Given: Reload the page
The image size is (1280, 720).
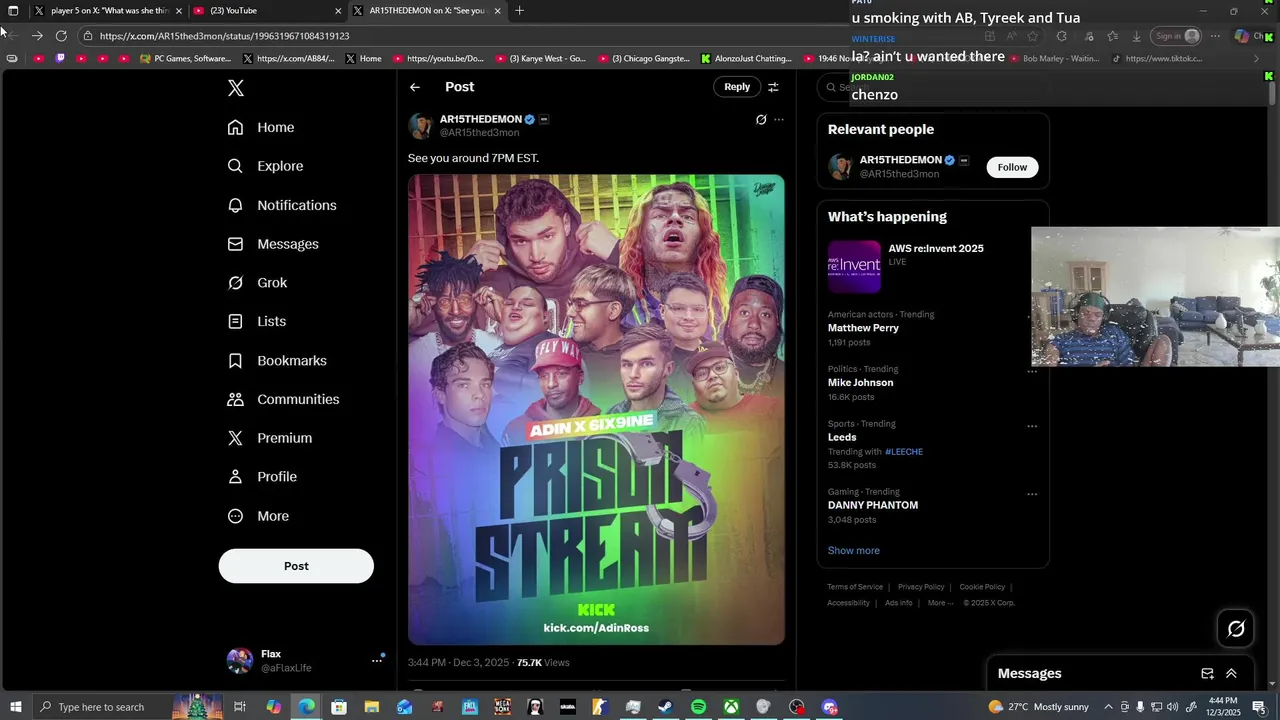Looking at the screenshot, I should [x=61, y=36].
